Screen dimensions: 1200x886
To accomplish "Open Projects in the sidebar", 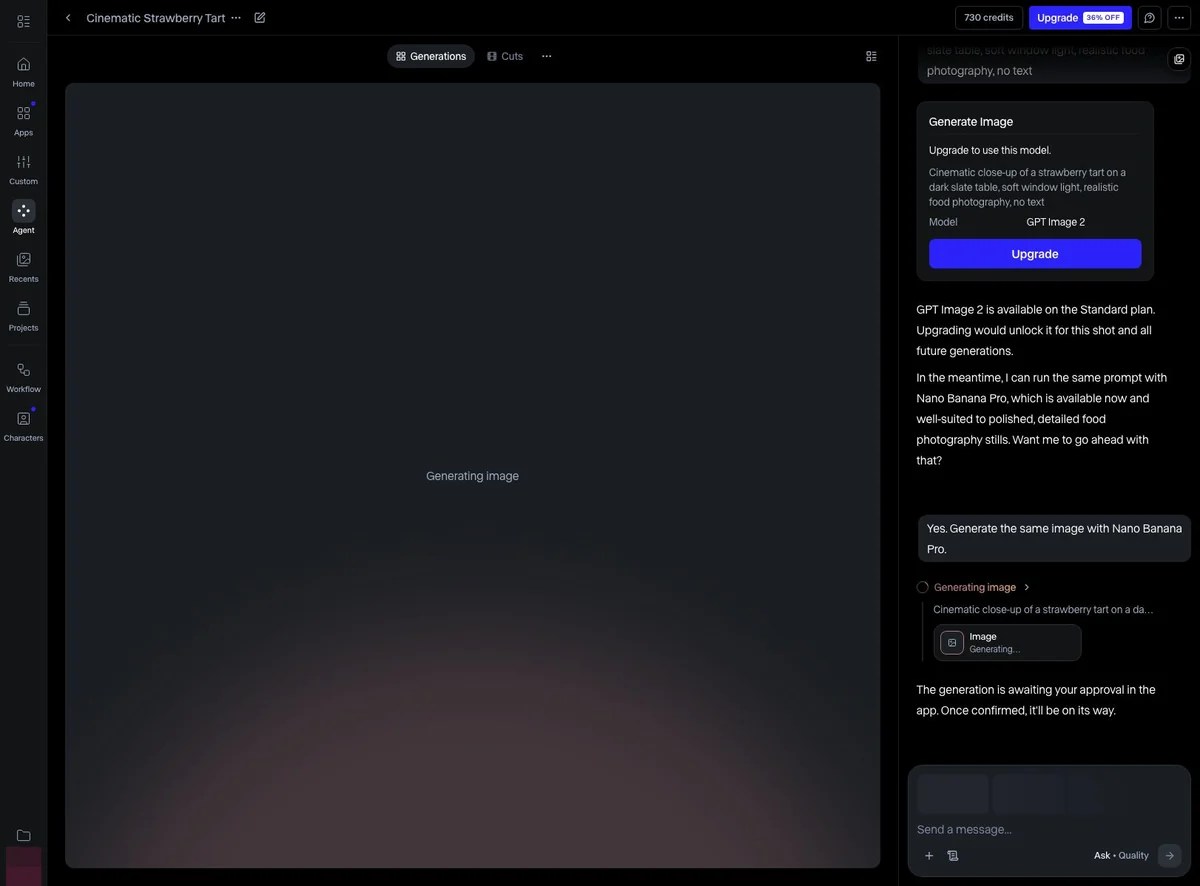I will click(x=23, y=316).
